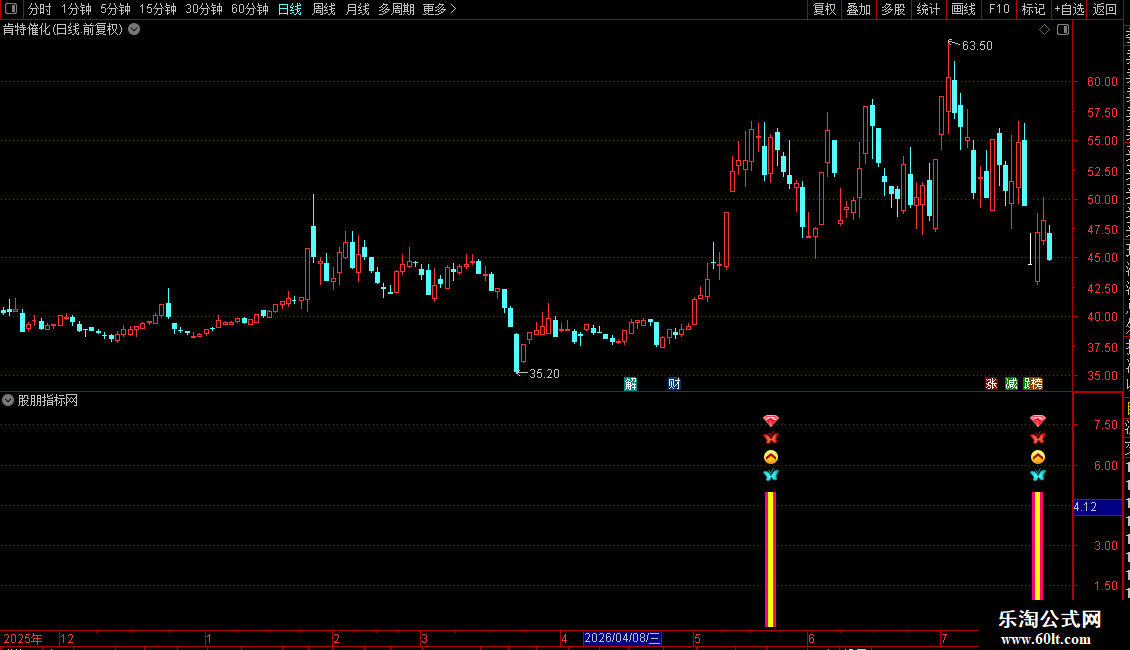Open the dropdown next to 肯特催化 title
The height and width of the screenshot is (650, 1130).
pyautogui.click(x=134, y=30)
